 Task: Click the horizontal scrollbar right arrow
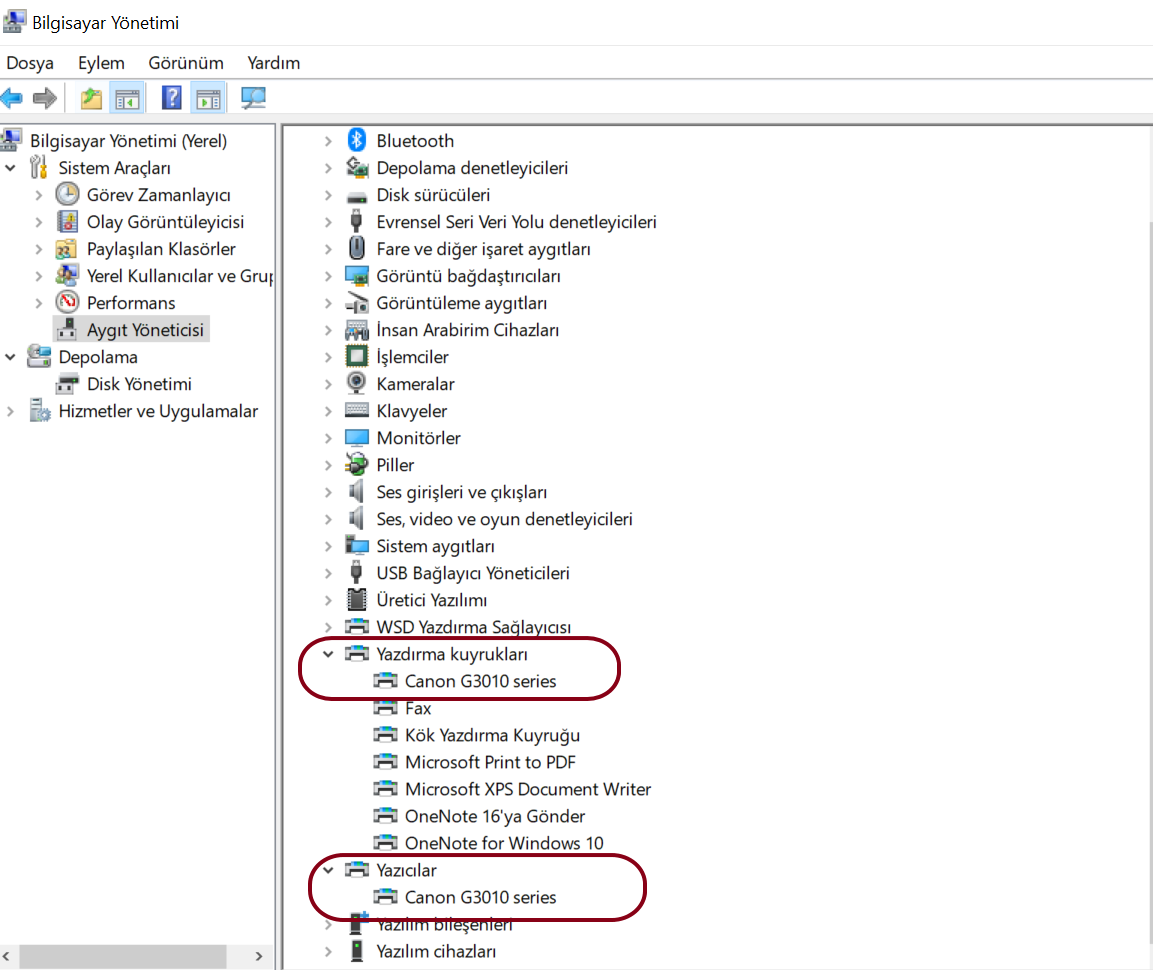(260, 956)
